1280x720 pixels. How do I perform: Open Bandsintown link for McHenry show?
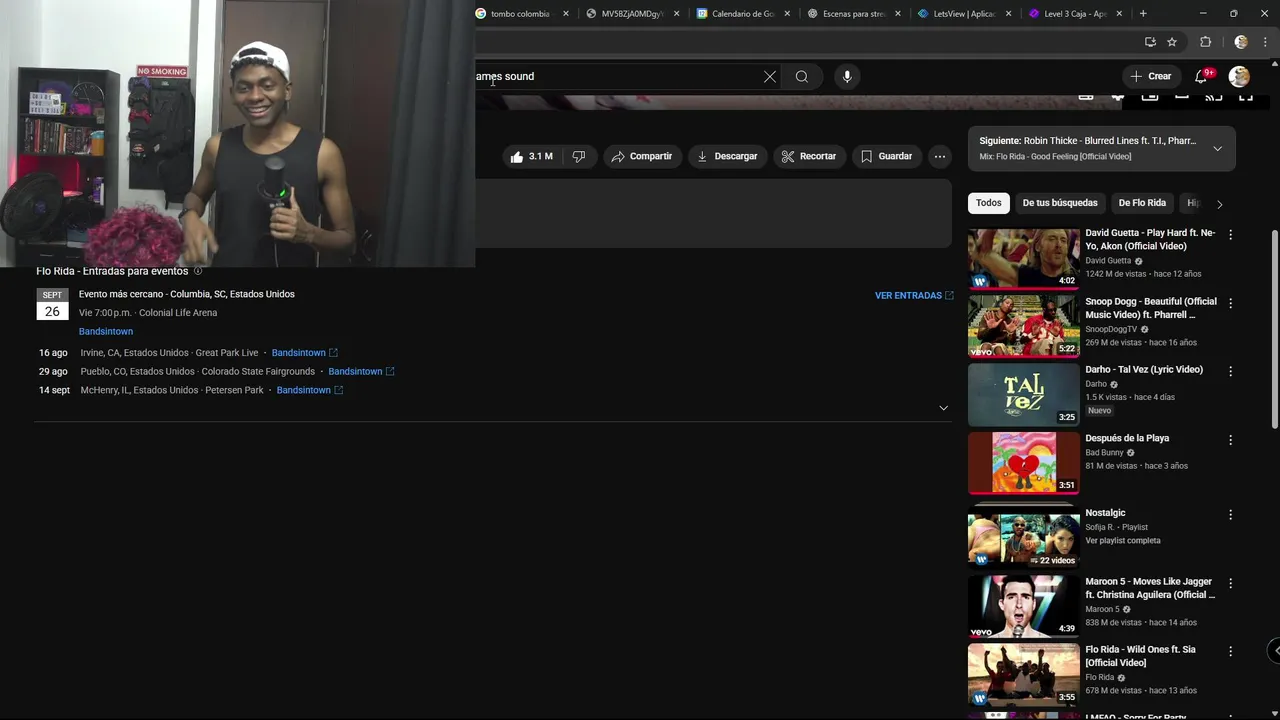309,391
